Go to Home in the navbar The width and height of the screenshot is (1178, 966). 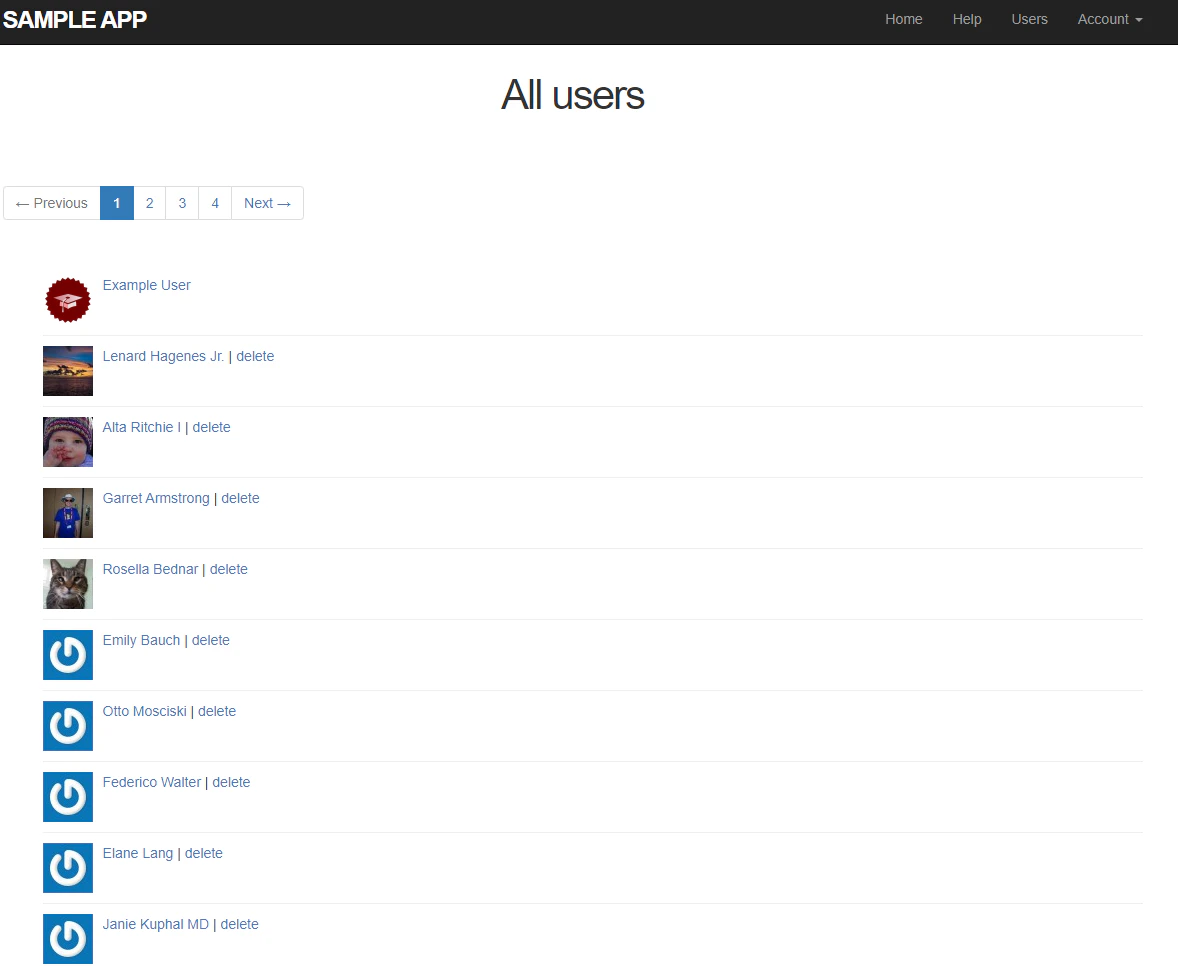click(903, 20)
